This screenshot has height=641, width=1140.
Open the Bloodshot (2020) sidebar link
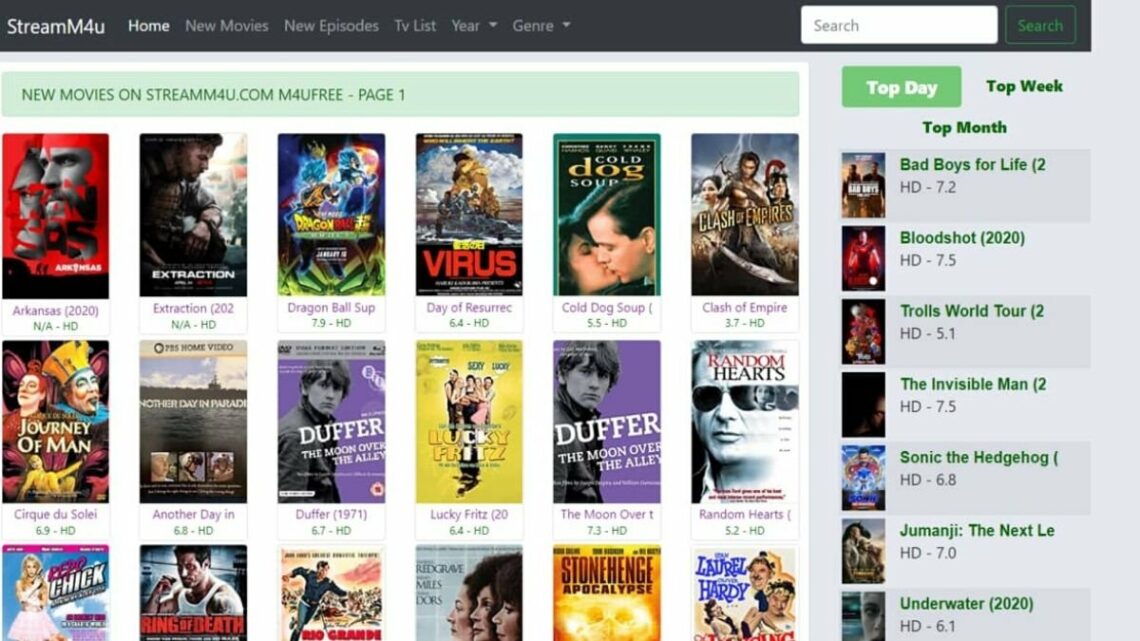coord(963,238)
